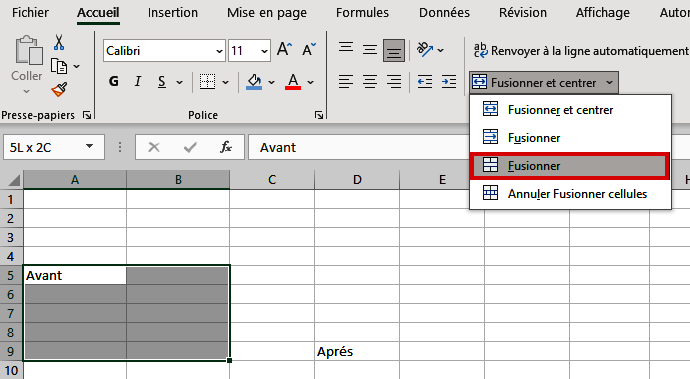This screenshot has height=379, width=690.
Task: Decrease indent icon
Action: click(x=425, y=82)
